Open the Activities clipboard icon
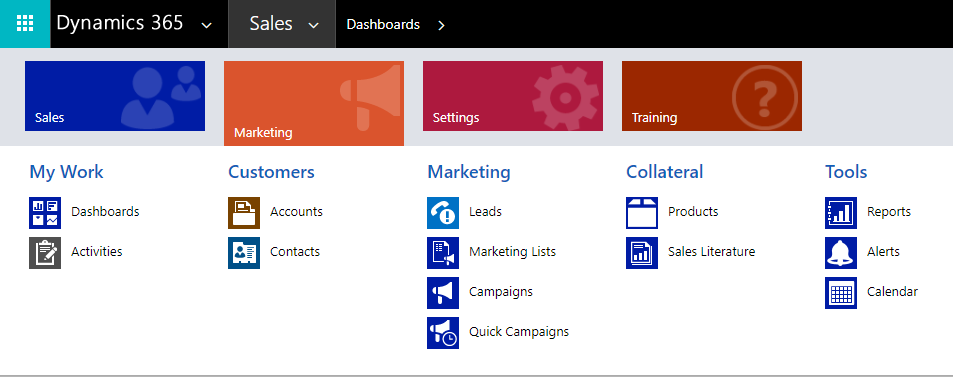 point(45,253)
